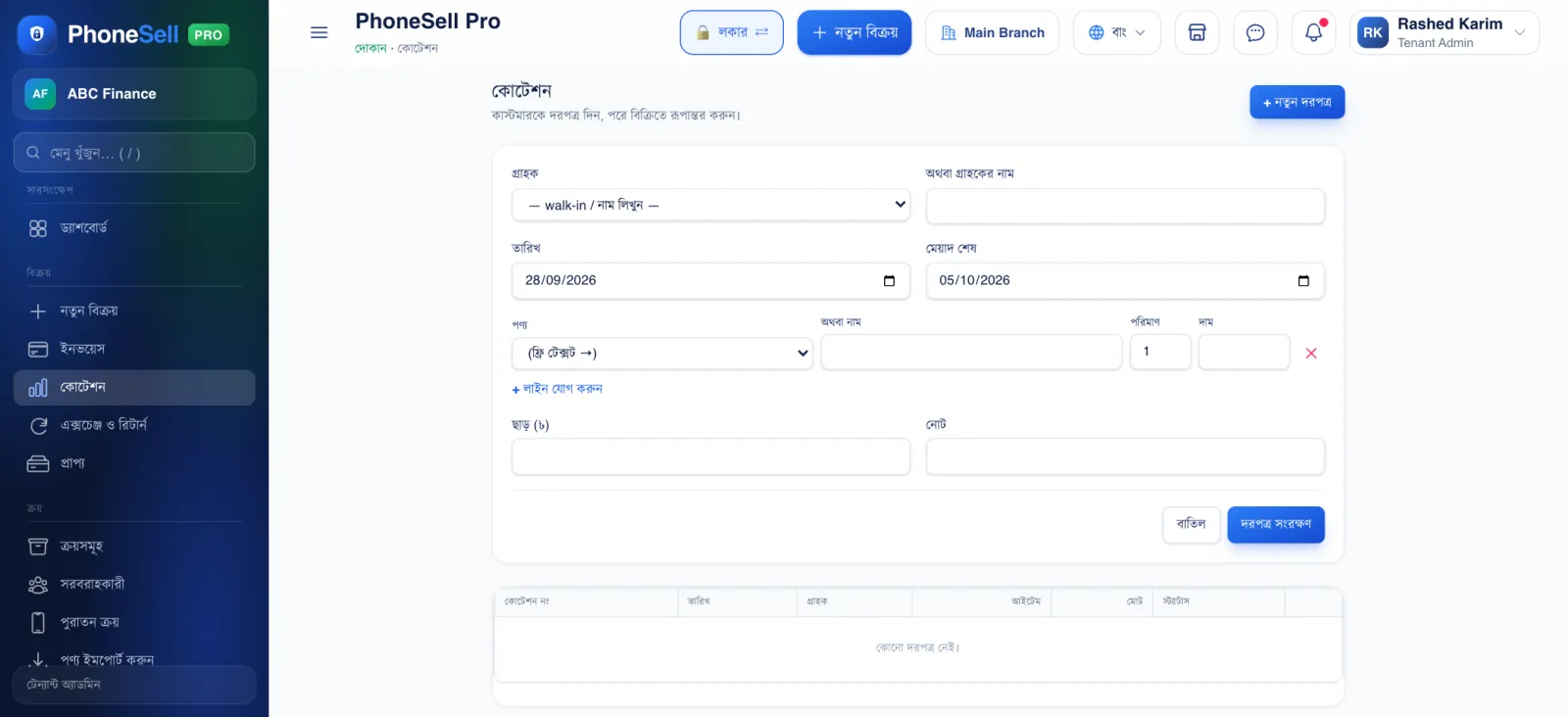
Task: Click the এক্সচেঞ্জ ও রিটার্ন sidebar icon
Action: click(38, 425)
